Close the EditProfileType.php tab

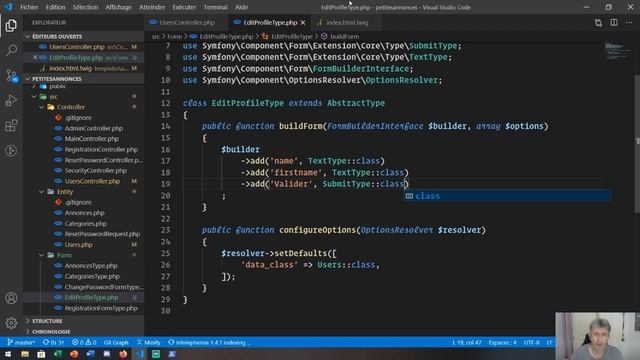click(x=303, y=23)
